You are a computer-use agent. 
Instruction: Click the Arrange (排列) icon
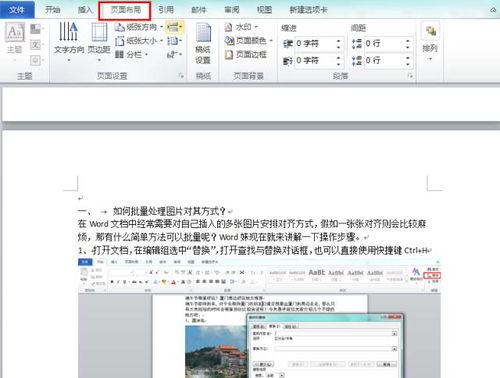coord(430,41)
